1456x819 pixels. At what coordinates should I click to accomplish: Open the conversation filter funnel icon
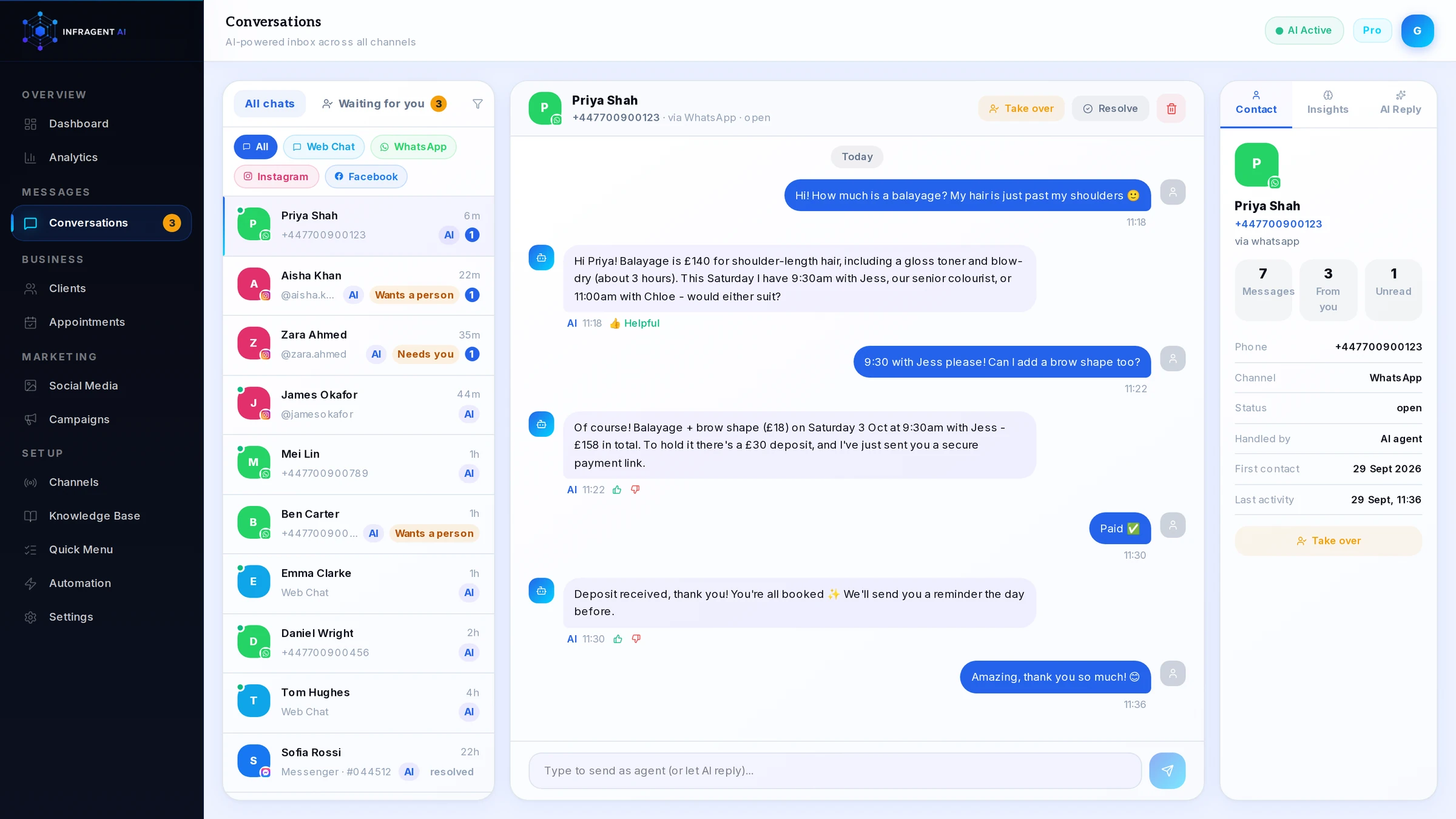477,104
